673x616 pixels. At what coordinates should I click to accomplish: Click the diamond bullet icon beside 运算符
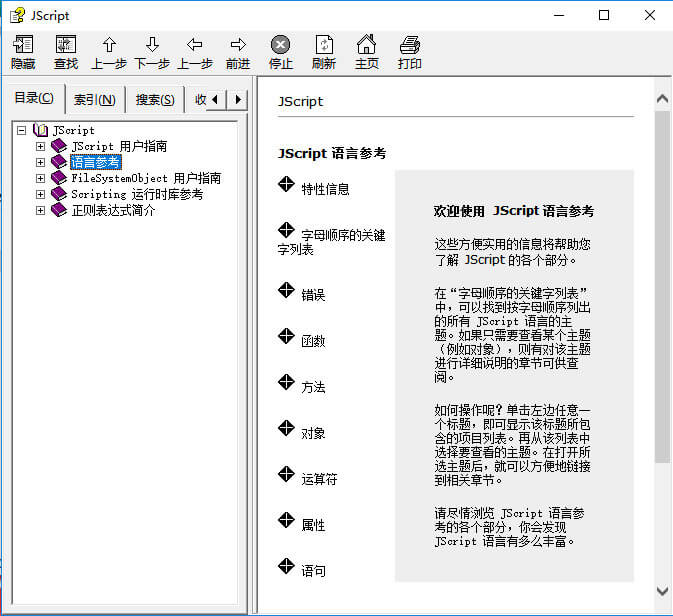coord(286,474)
